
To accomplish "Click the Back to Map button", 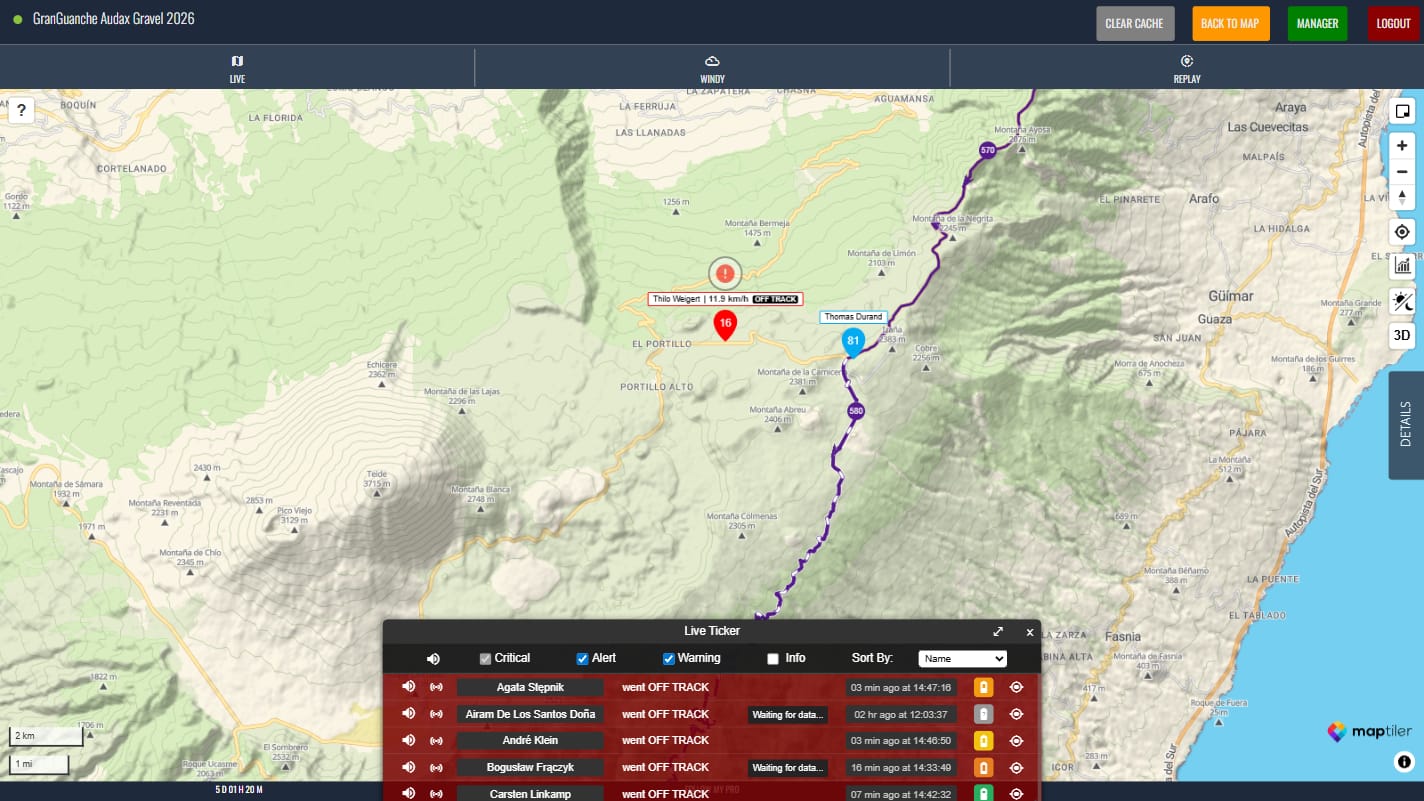I will (x=1230, y=24).
